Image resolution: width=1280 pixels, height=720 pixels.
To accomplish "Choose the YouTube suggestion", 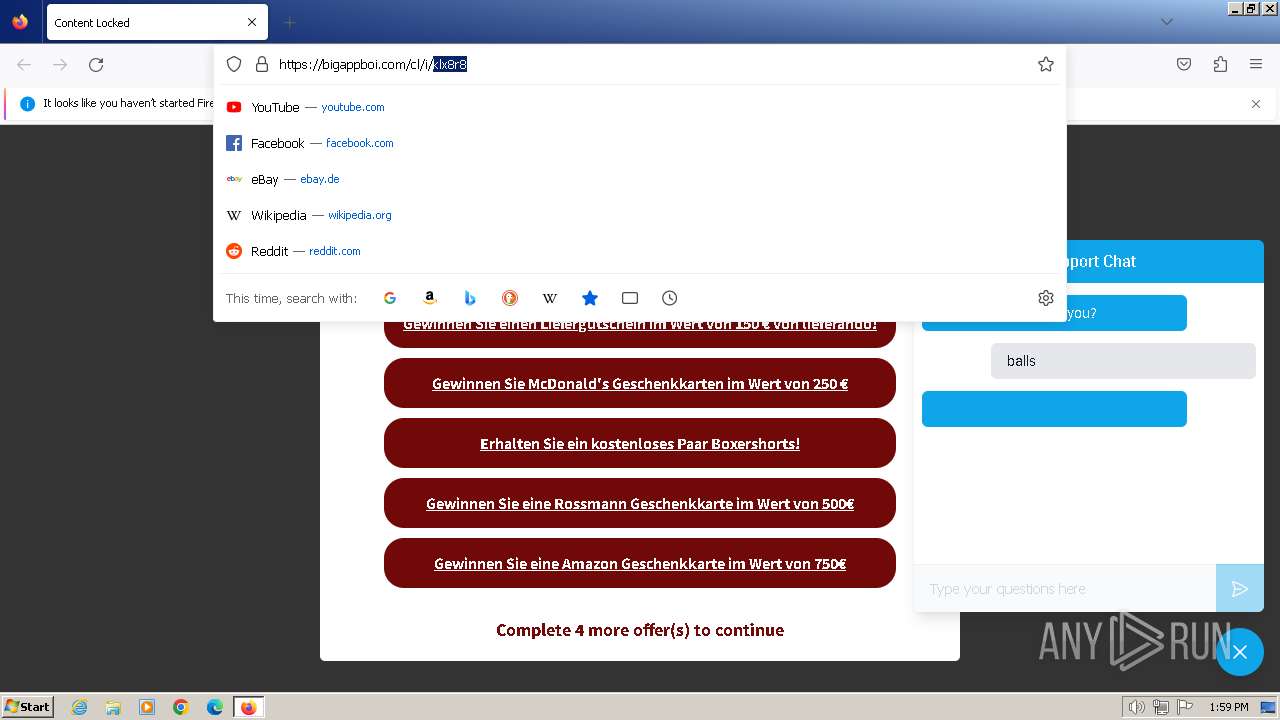I will tap(640, 107).
